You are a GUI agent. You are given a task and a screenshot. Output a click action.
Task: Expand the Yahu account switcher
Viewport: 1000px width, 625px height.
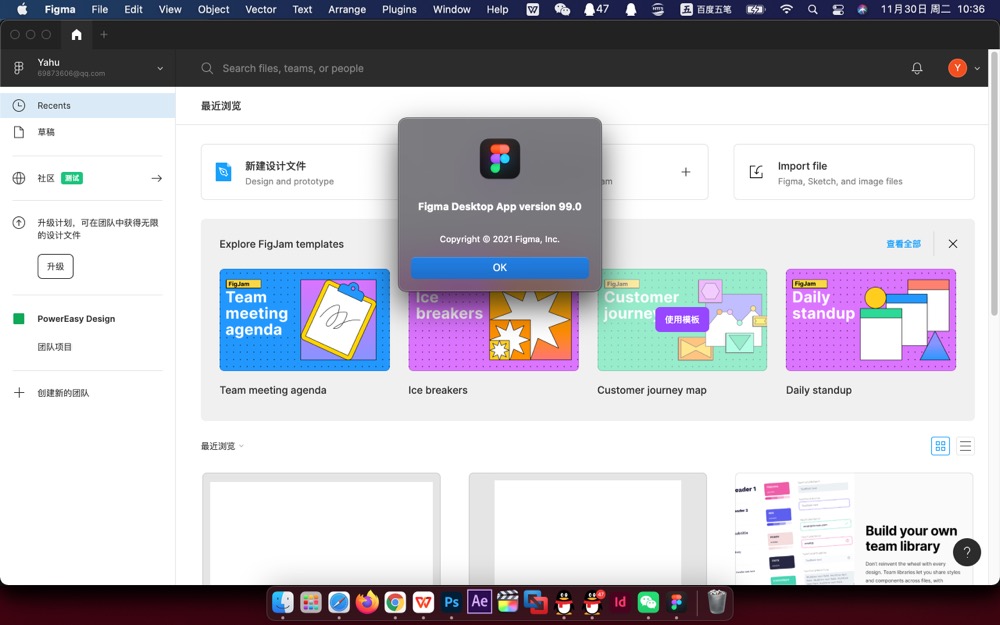click(x=160, y=69)
